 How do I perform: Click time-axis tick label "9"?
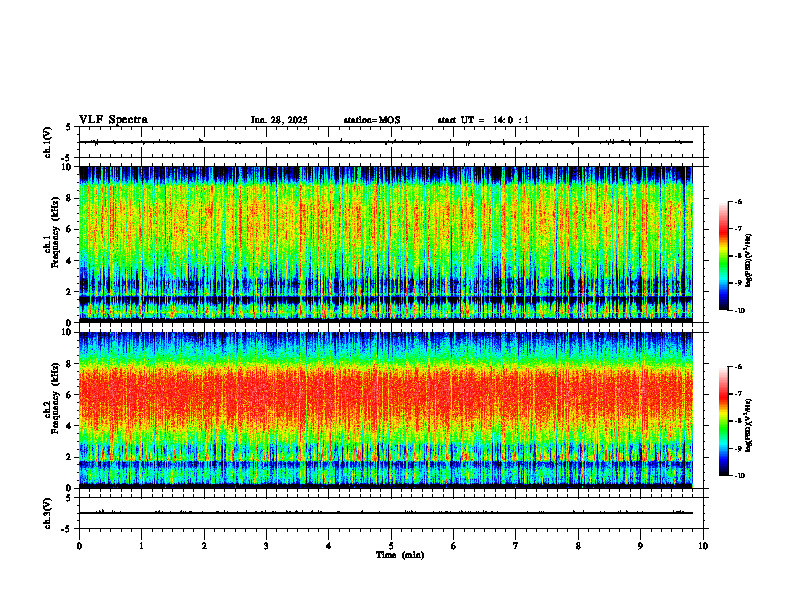[640, 546]
